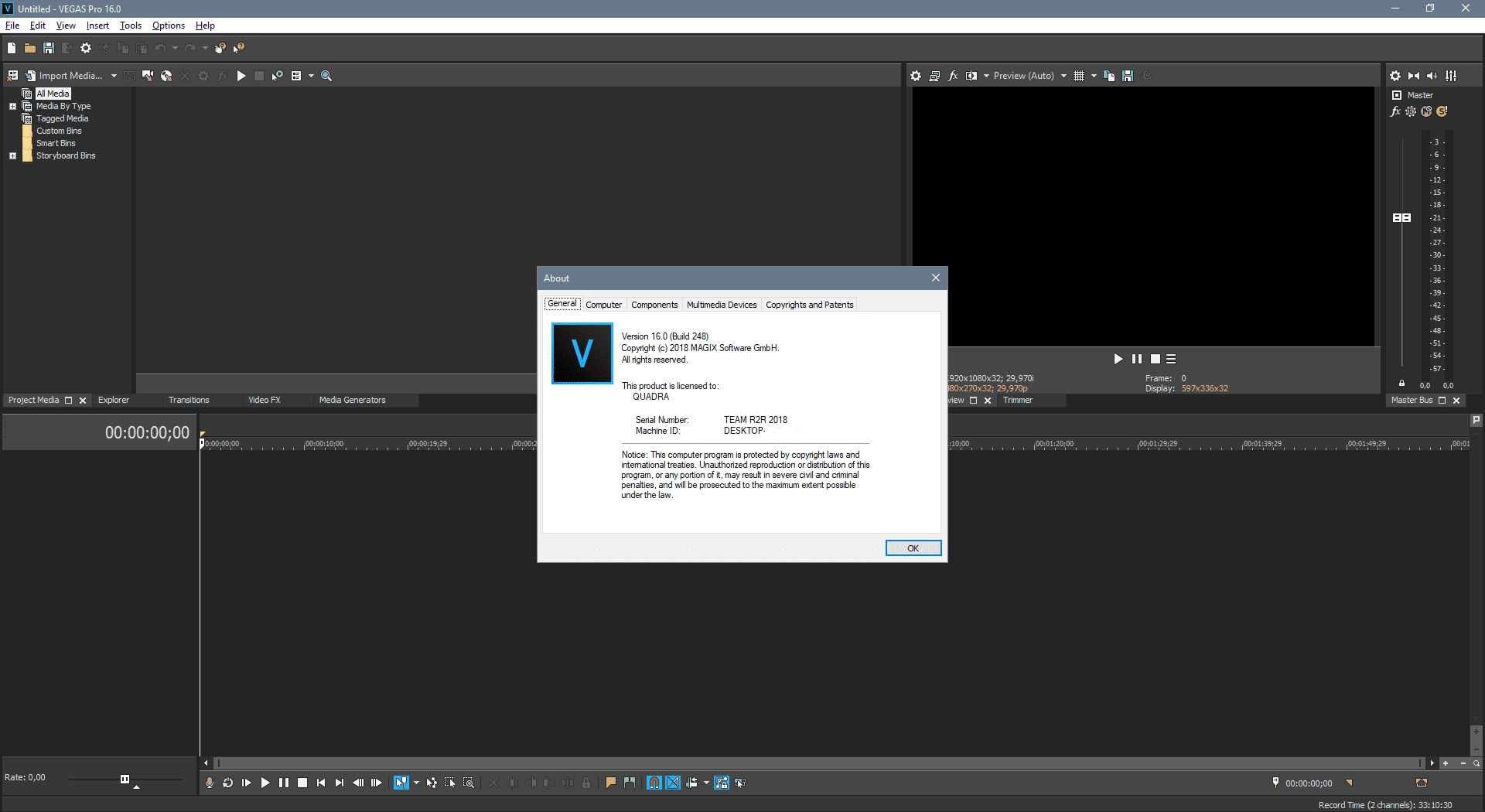
Task: Click Play From Start in the transport
Action: click(x=247, y=783)
